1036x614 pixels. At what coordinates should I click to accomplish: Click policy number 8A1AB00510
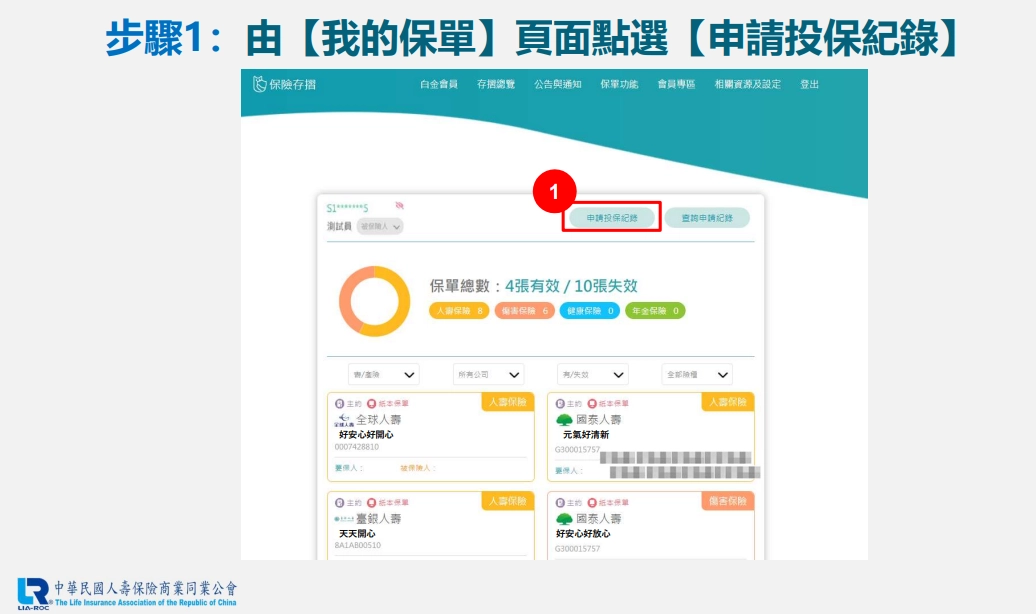pos(357,545)
